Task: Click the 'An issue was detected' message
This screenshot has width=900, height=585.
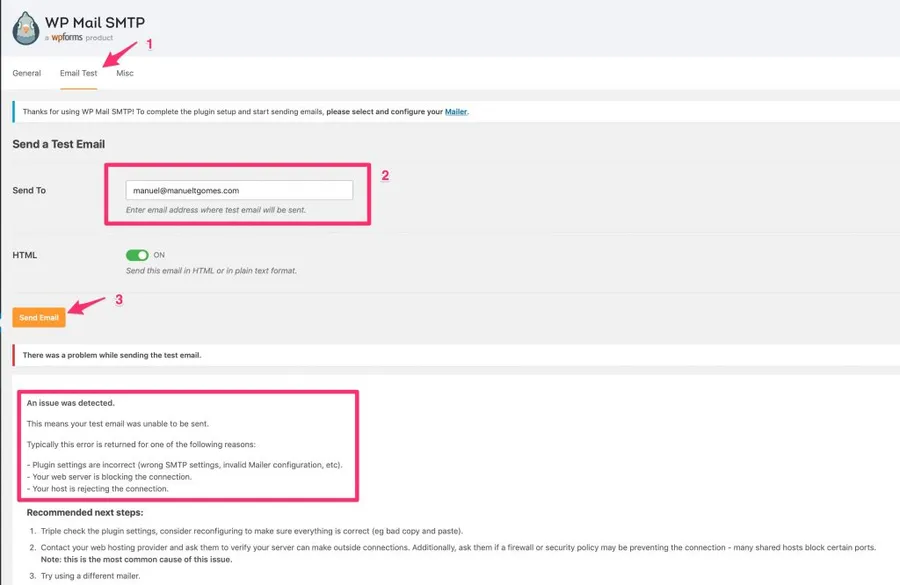Action: [x=71, y=403]
